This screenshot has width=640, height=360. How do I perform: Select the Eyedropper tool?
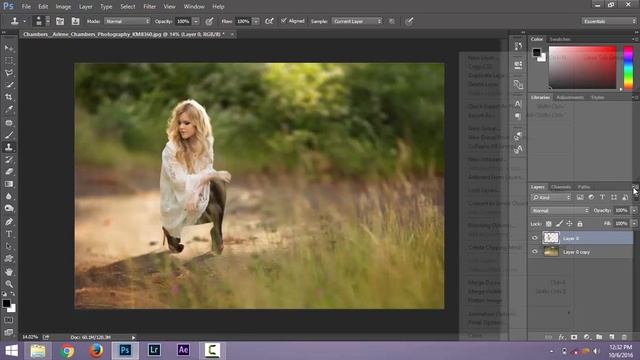(9, 109)
